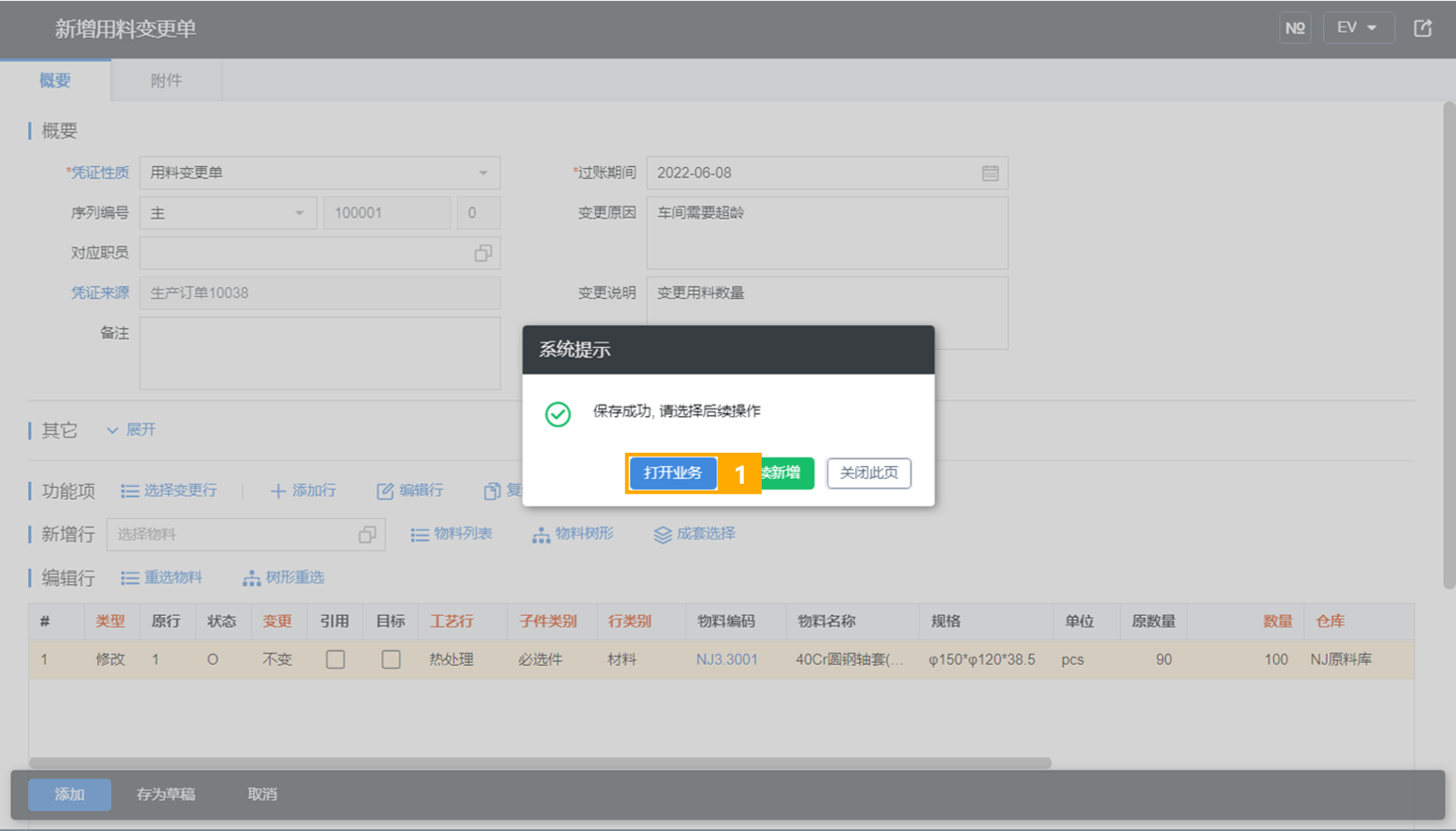The height and width of the screenshot is (831, 1456).
Task: Open the calendar icon for 过账期间
Action: coord(990,173)
